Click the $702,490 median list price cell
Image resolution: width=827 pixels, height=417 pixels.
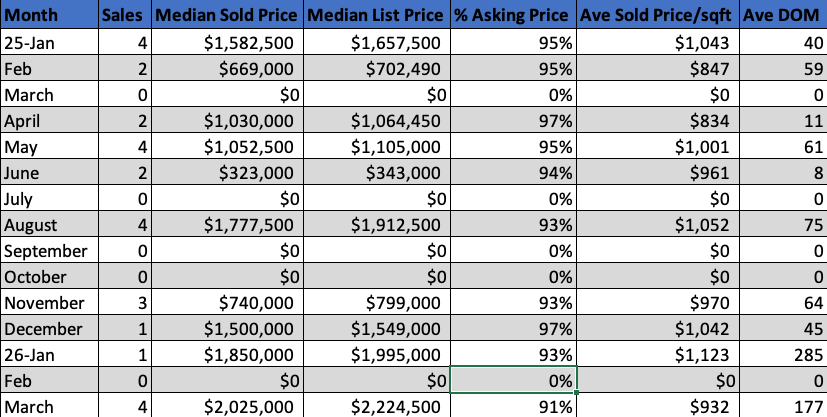click(375, 68)
